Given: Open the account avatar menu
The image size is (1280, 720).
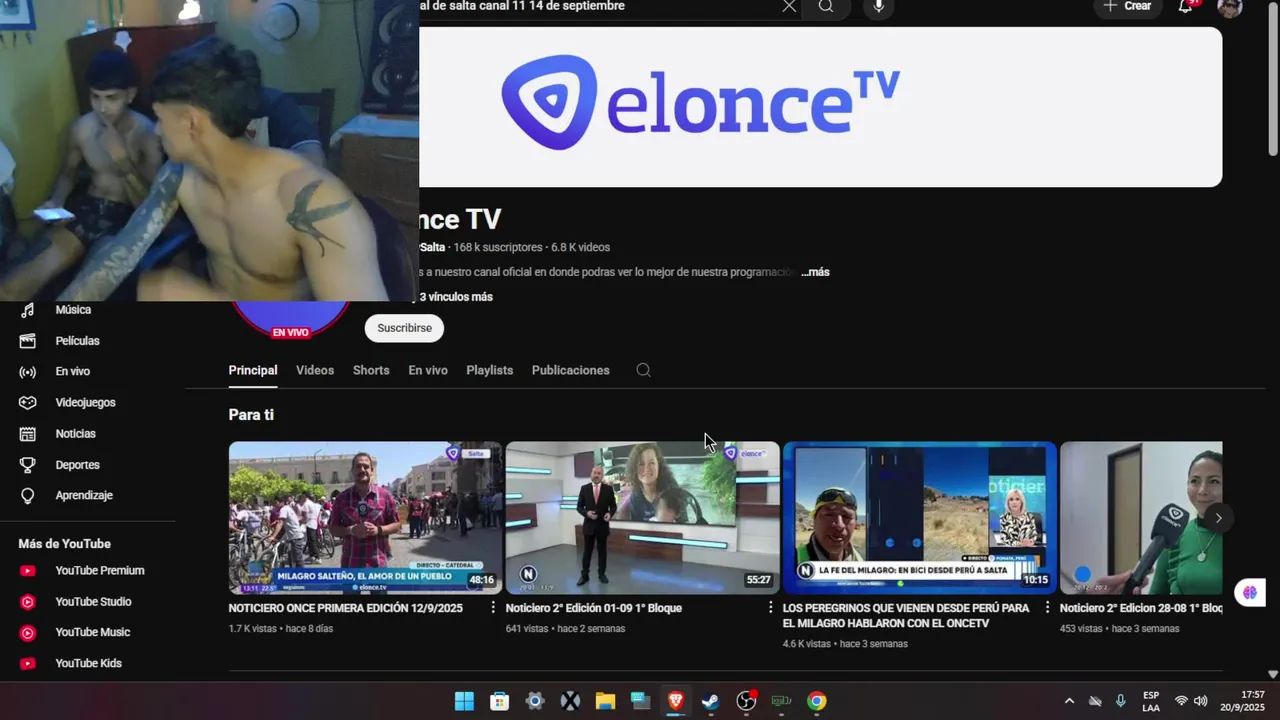Looking at the screenshot, I should point(1230,6).
